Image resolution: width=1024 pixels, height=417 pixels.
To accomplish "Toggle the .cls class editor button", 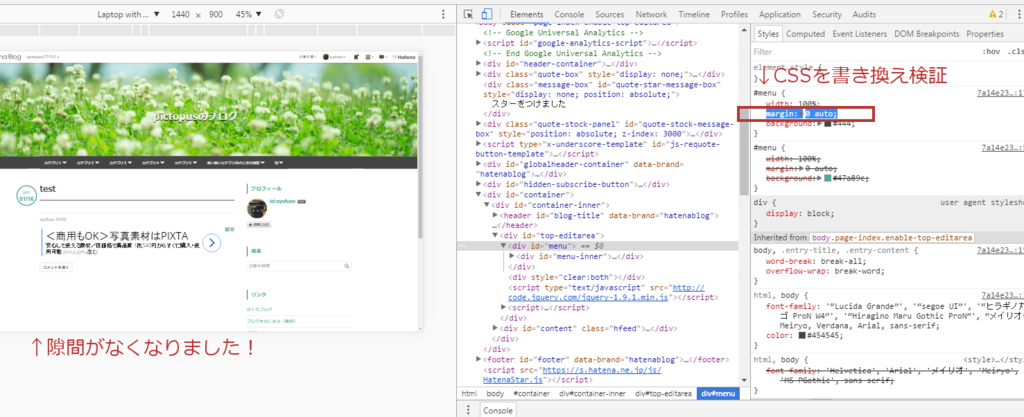I will coord(1015,52).
